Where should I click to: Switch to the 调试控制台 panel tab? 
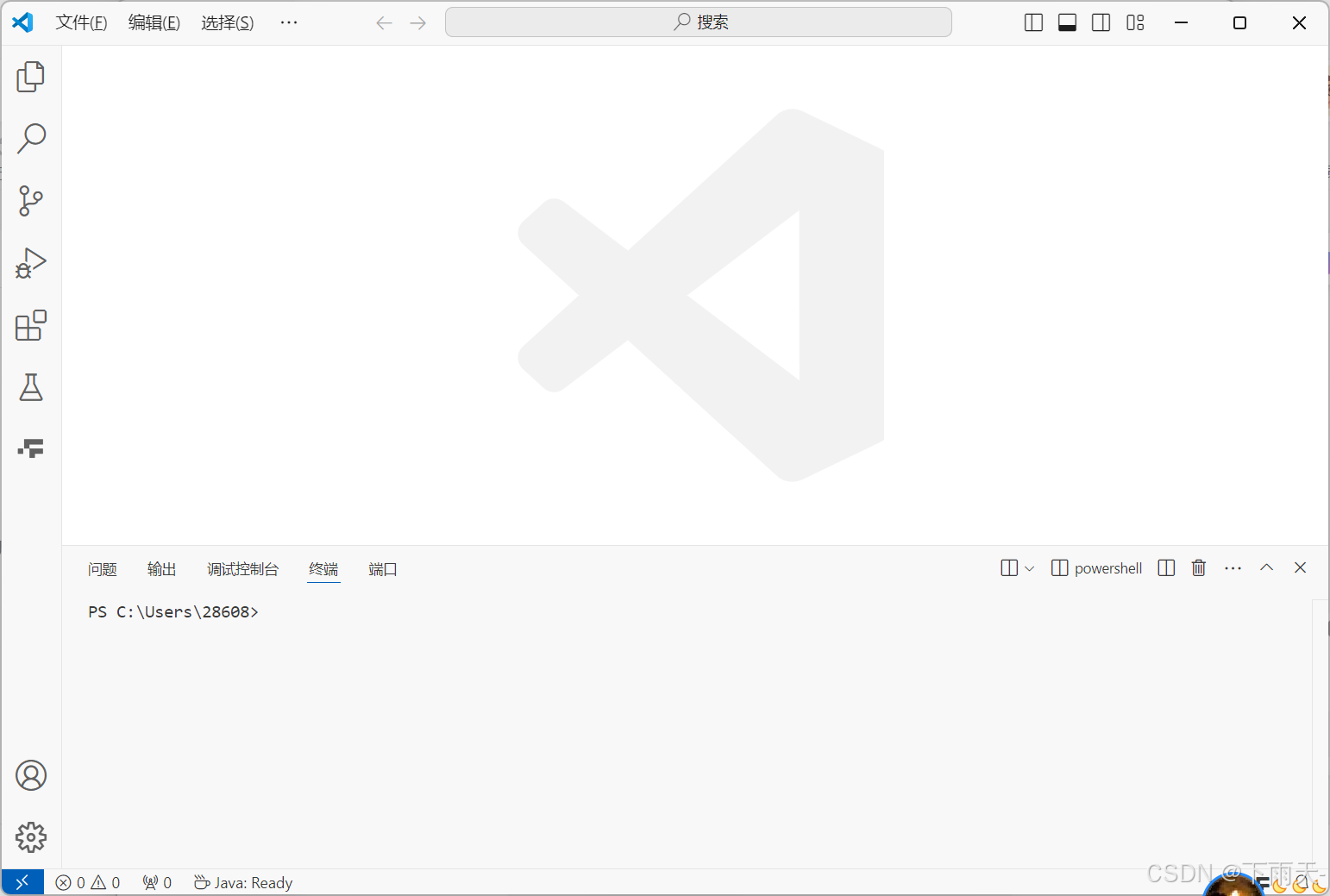(x=243, y=569)
